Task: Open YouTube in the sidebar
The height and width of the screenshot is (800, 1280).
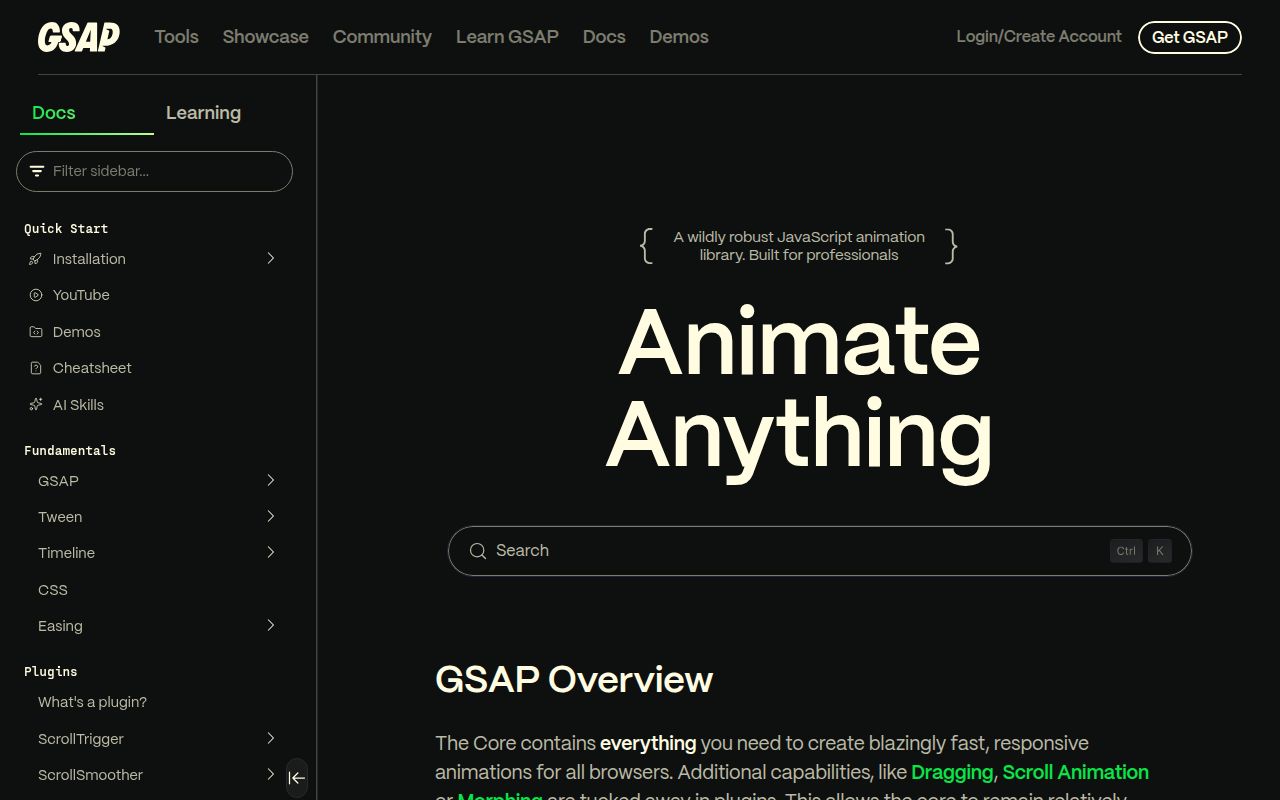Action: [81, 295]
